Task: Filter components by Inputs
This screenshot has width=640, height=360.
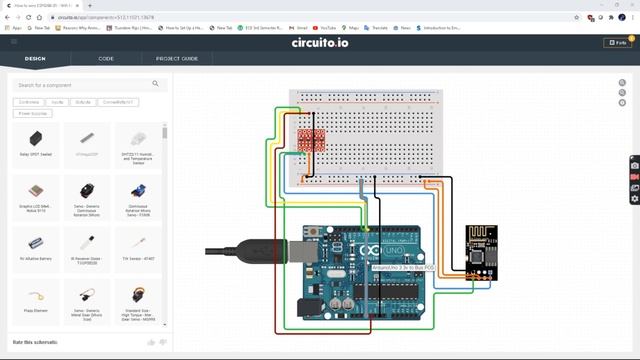Action: [57, 102]
